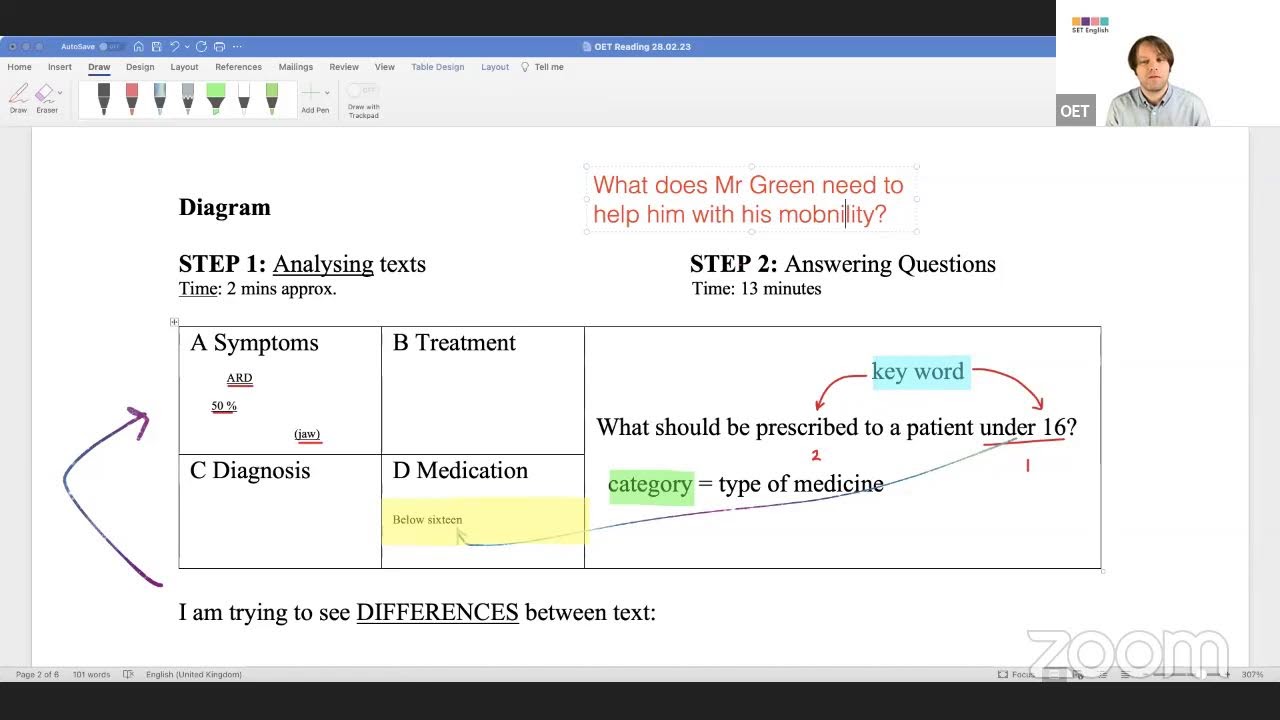This screenshot has height=720, width=1280.
Task: Pick the white pen
Action: 244,98
